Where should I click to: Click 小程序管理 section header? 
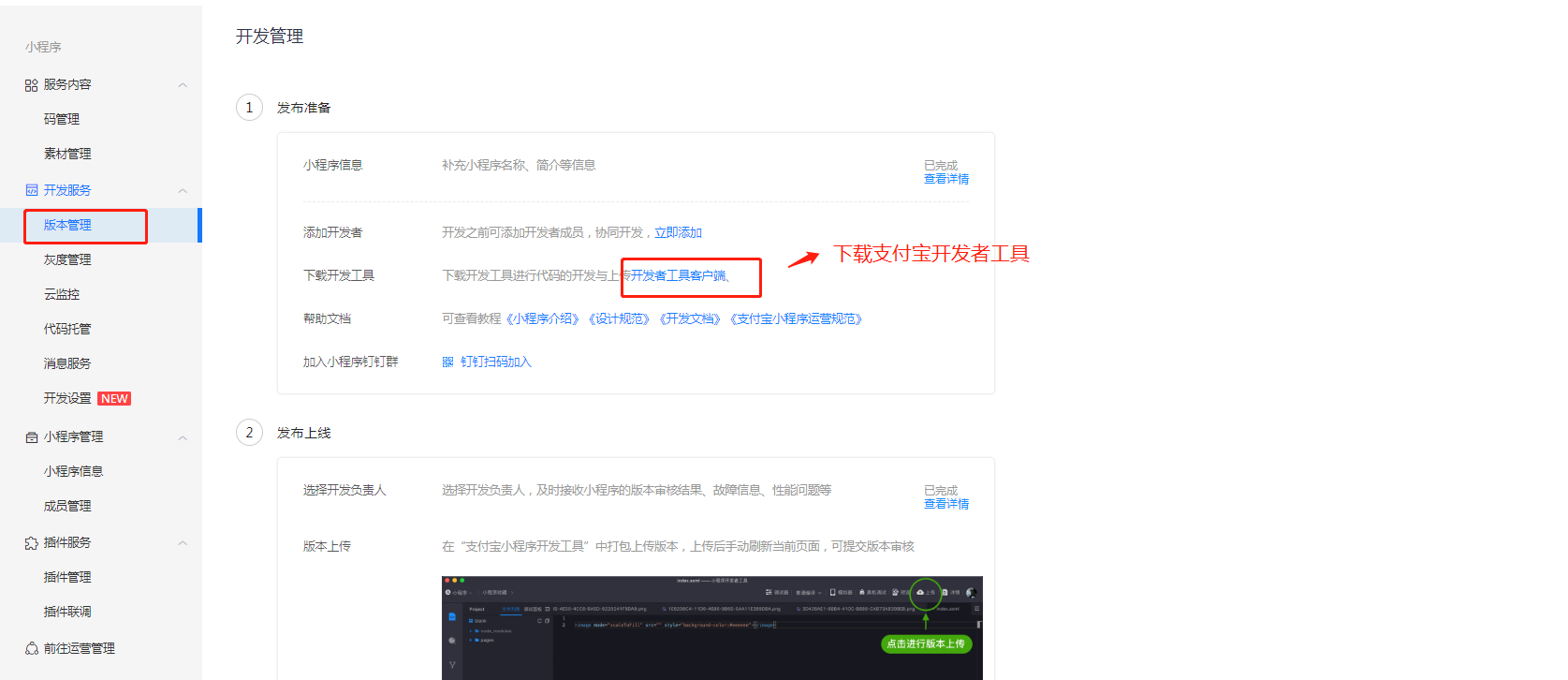(73, 436)
